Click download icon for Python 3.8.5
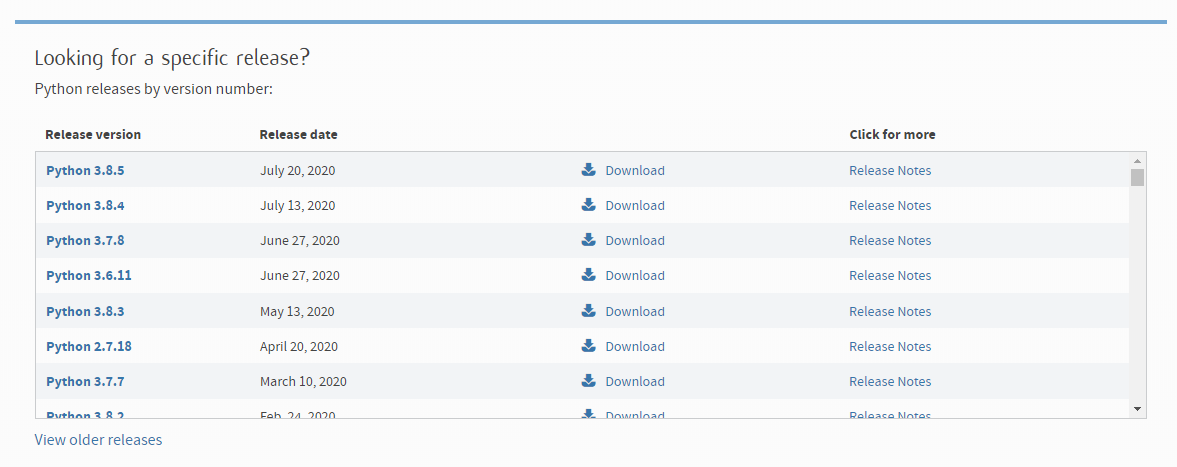This screenshot has width=1177, height=467. [588, 170]
